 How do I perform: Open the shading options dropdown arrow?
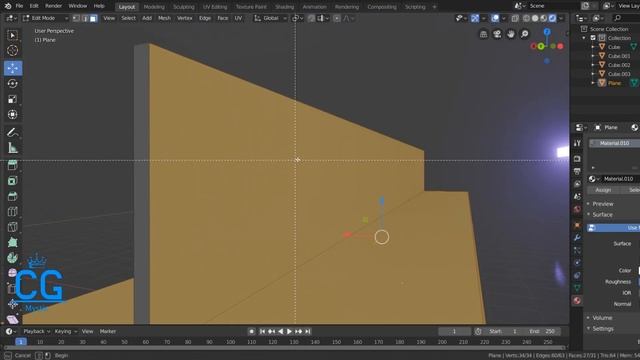point(561,18)
